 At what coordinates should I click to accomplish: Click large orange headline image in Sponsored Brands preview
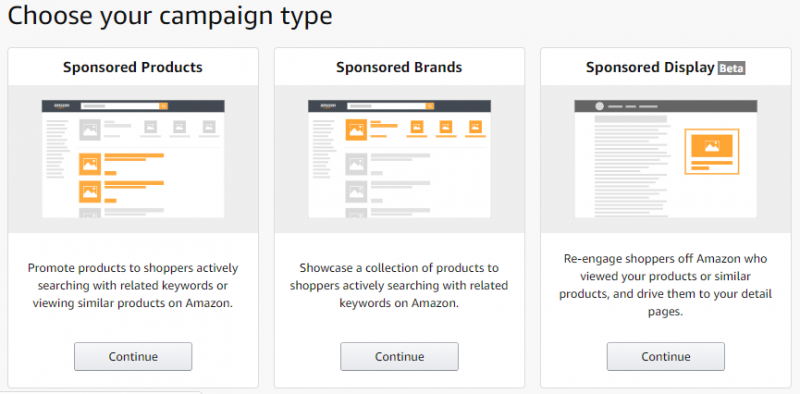click(356, 130)
